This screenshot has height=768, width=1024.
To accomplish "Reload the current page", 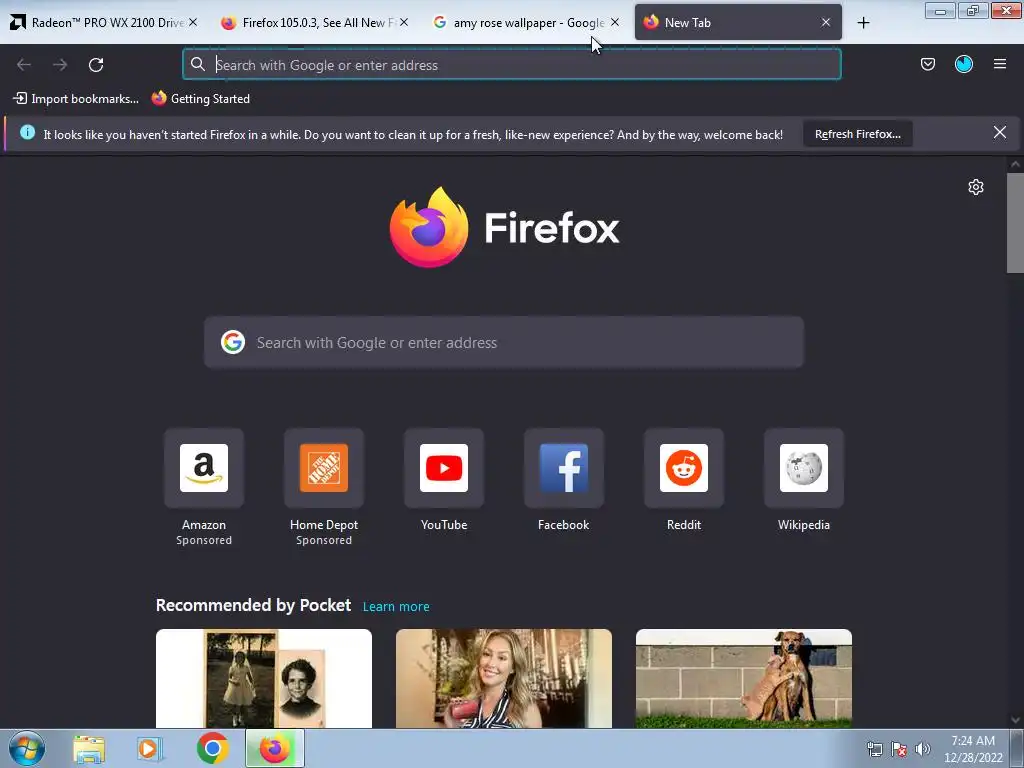I will [x=96, y=65].
